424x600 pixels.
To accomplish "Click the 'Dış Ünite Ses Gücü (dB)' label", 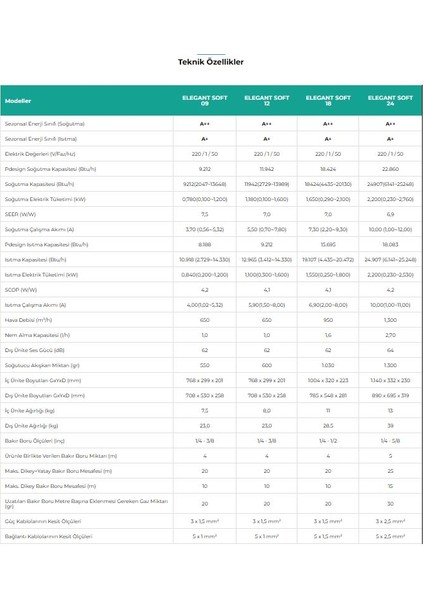I will click(34, 351).
